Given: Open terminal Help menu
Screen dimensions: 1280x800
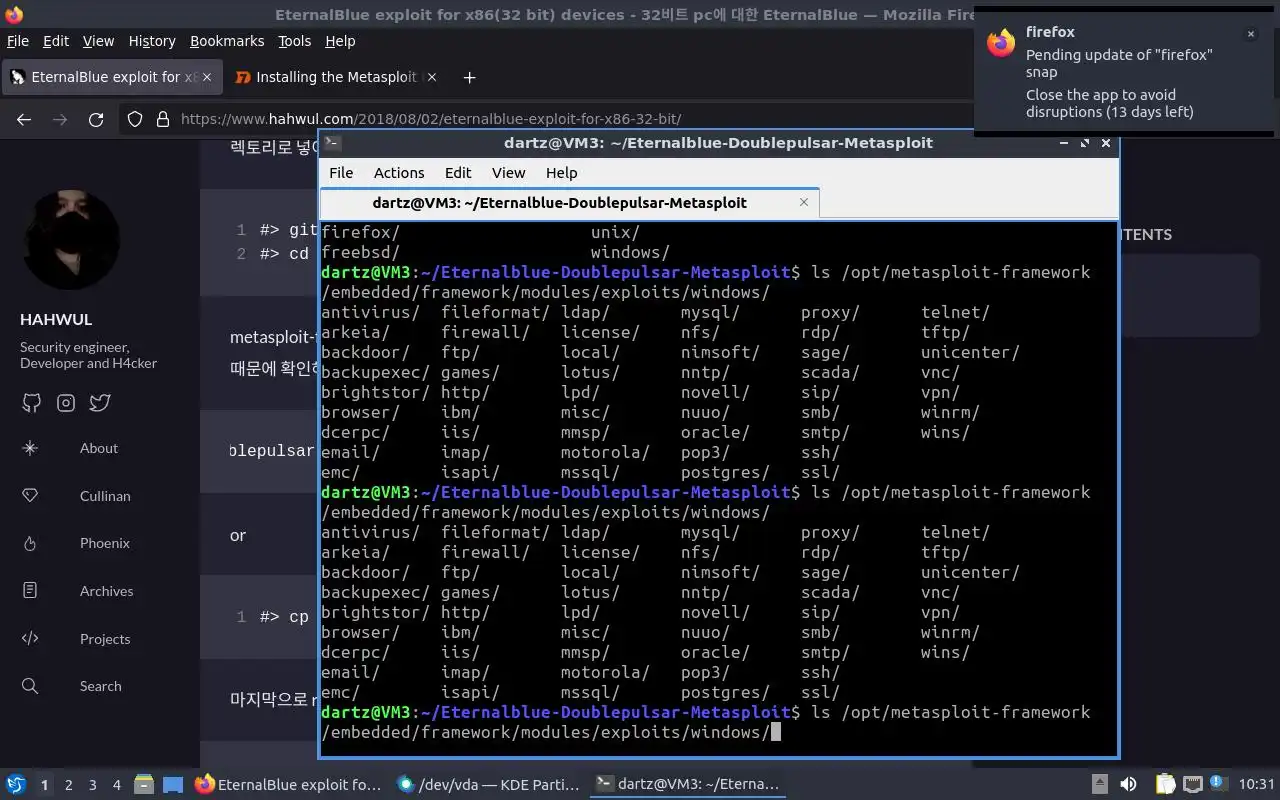Looking at the screenshot, I should point(561,173).
